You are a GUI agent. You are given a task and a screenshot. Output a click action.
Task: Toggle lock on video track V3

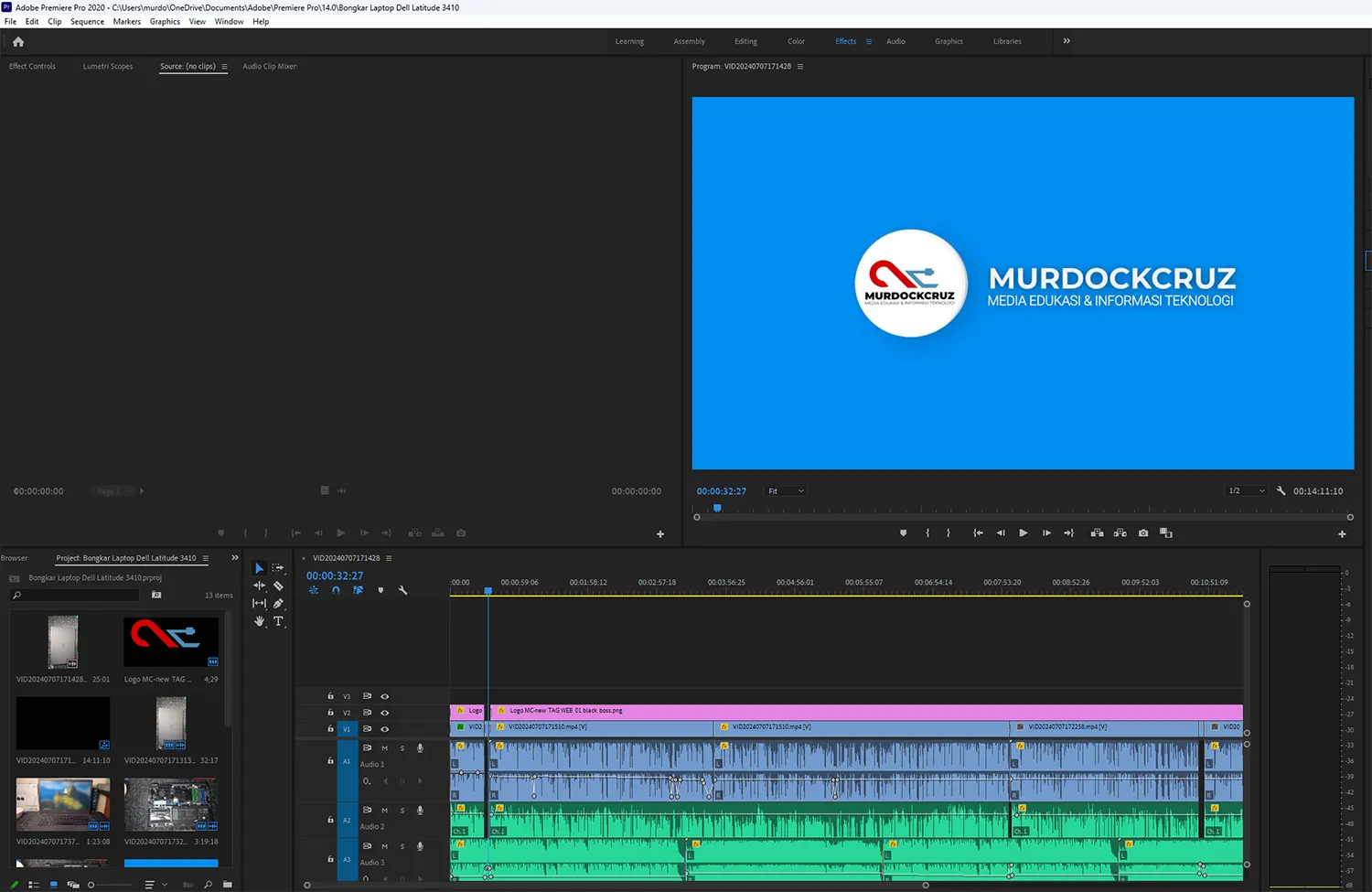click(x=331, y=696)
